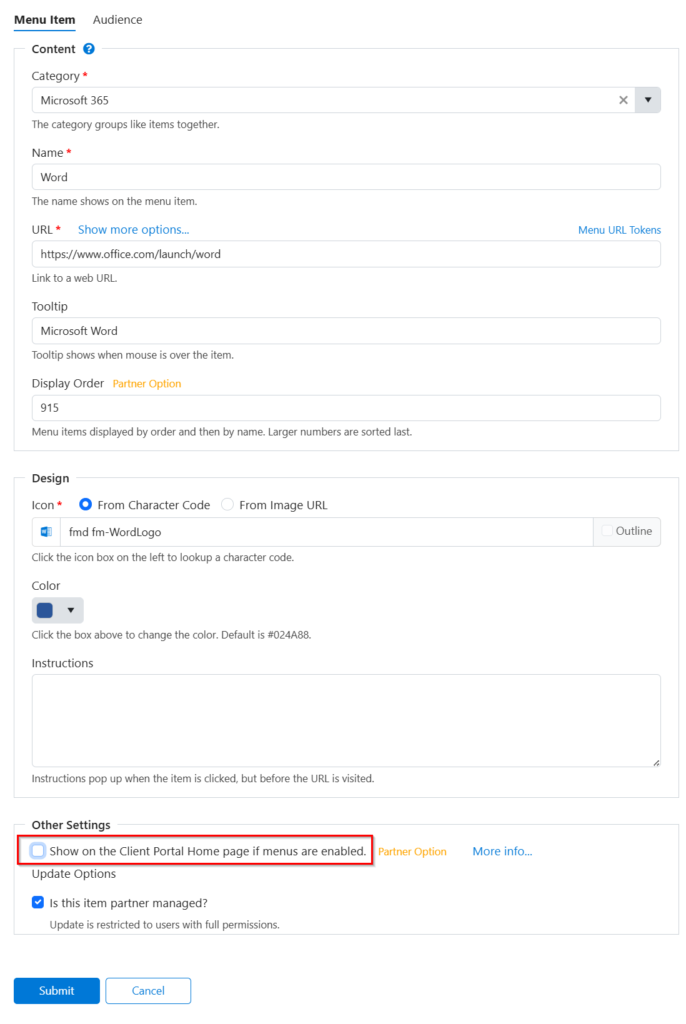Click into the Instructions text area

(x=346, y=720)
